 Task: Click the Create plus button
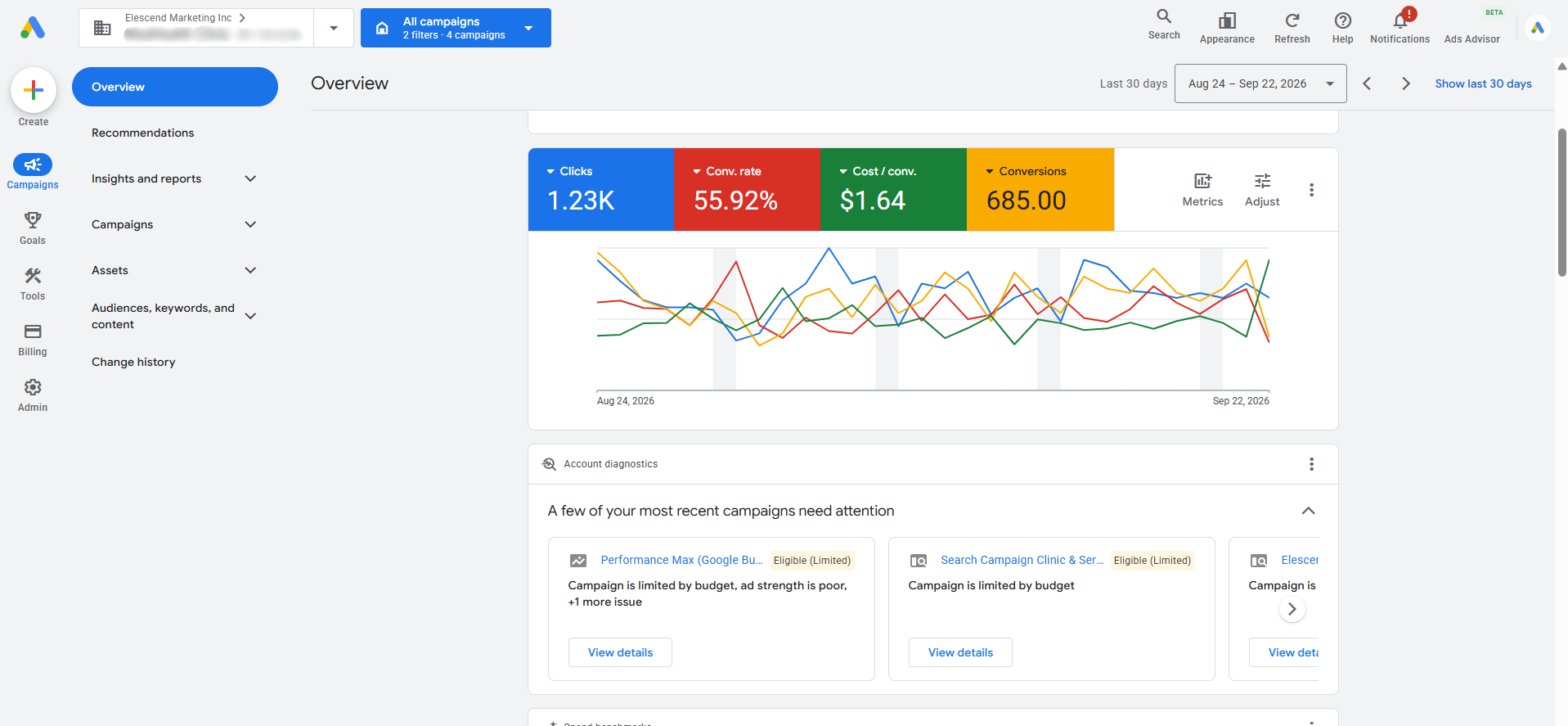34,90
